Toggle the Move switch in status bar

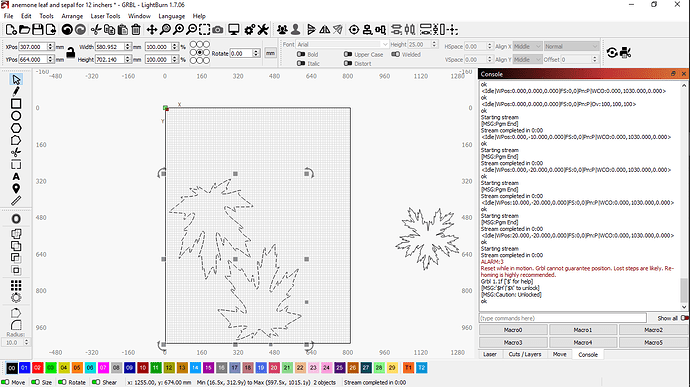(13, 382)
